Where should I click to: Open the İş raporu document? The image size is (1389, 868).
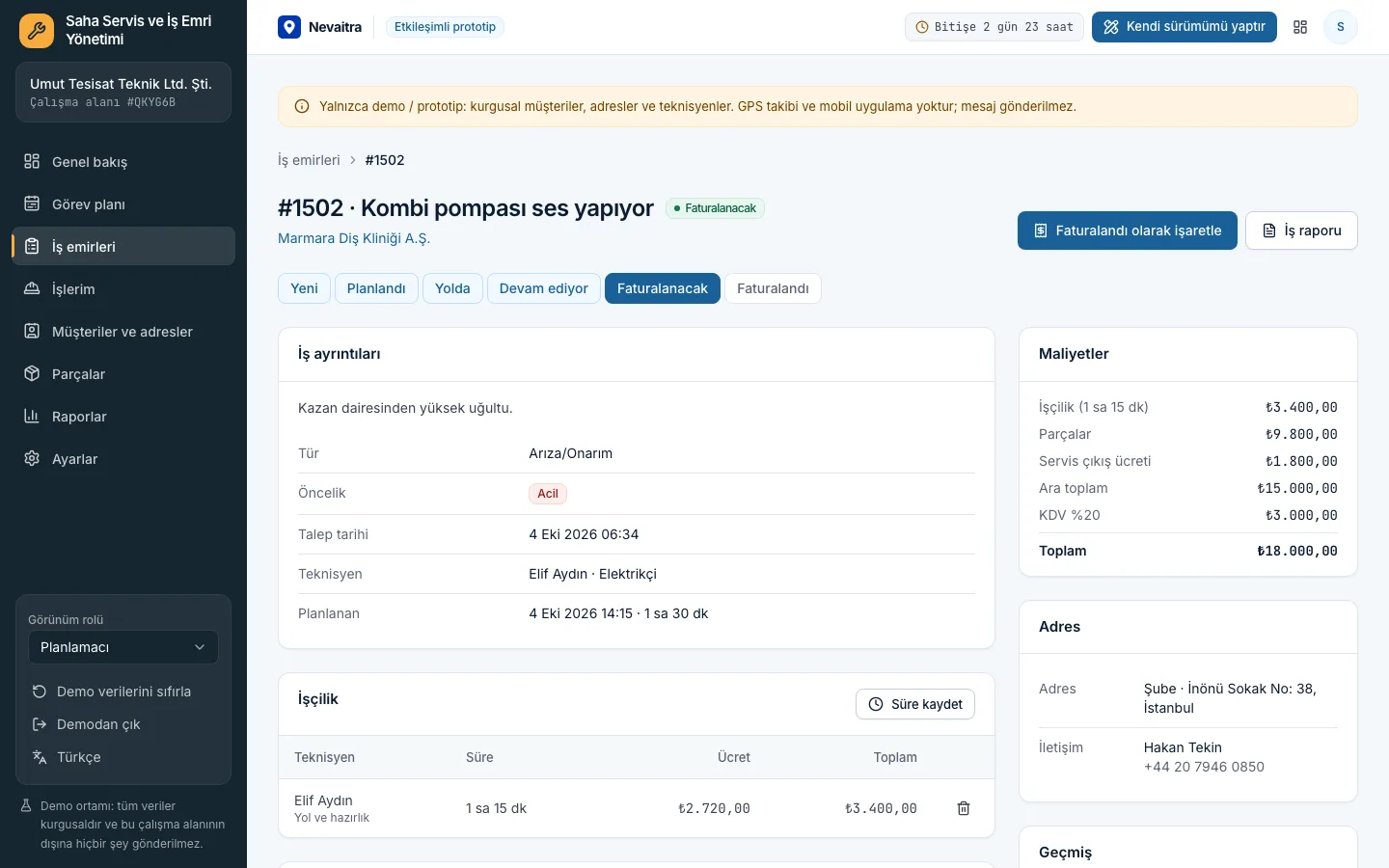pyautogui.click(x=1301, y=231)
